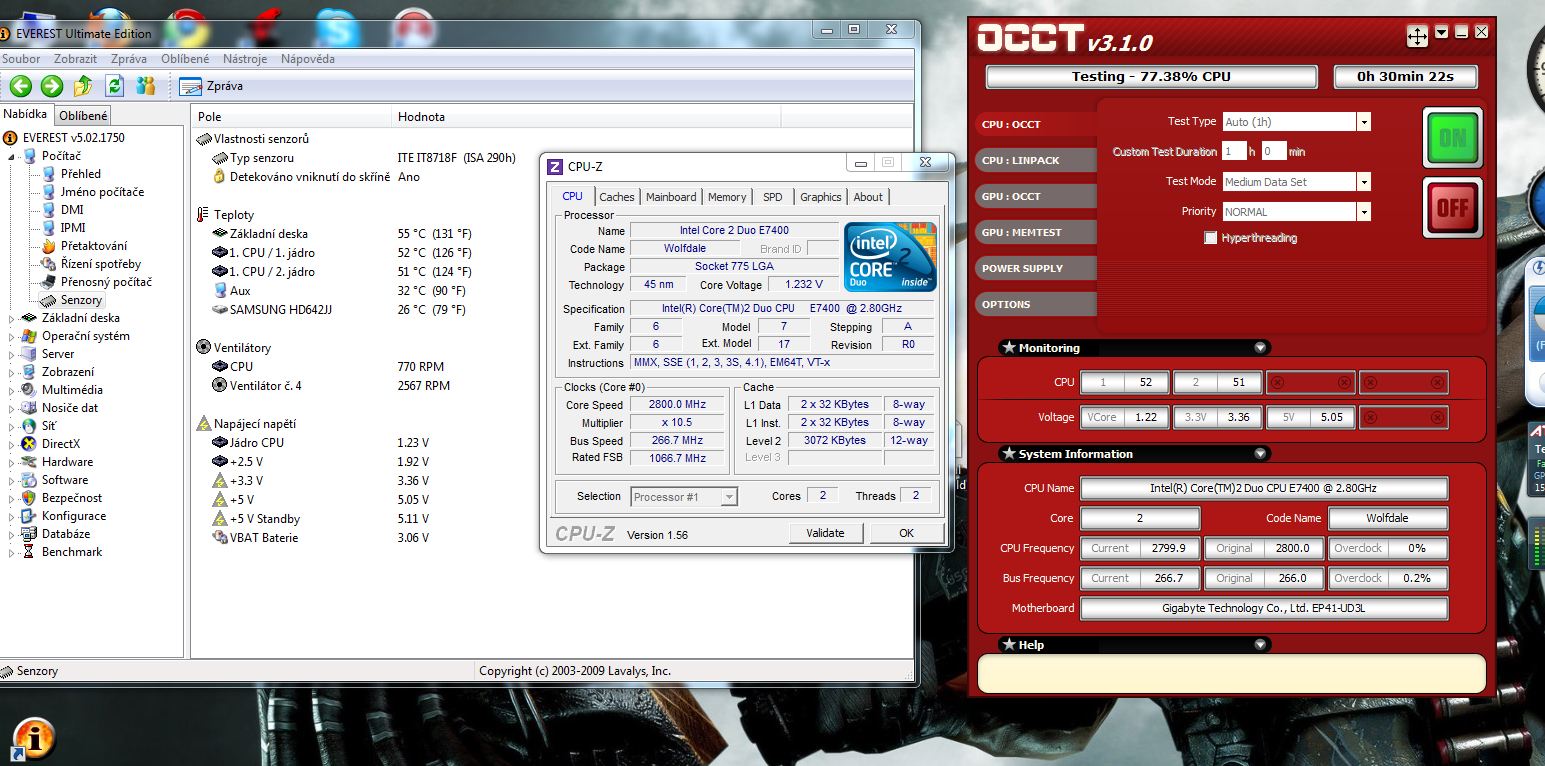1545x766 pixels.
Task: Click the OK button in CPU-Z
Action: (x=907, y=533)
